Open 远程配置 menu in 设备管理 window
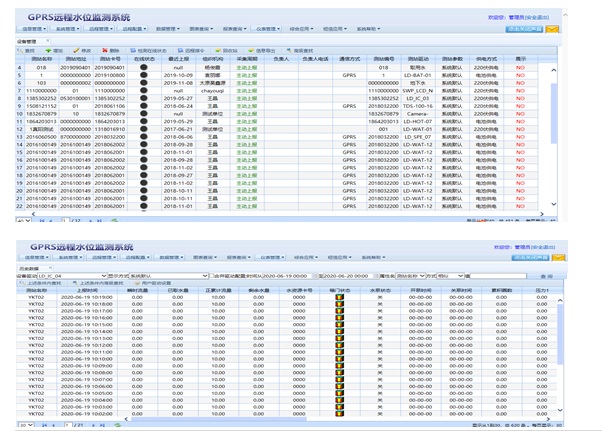602x431 pixels. click(132, 29)
